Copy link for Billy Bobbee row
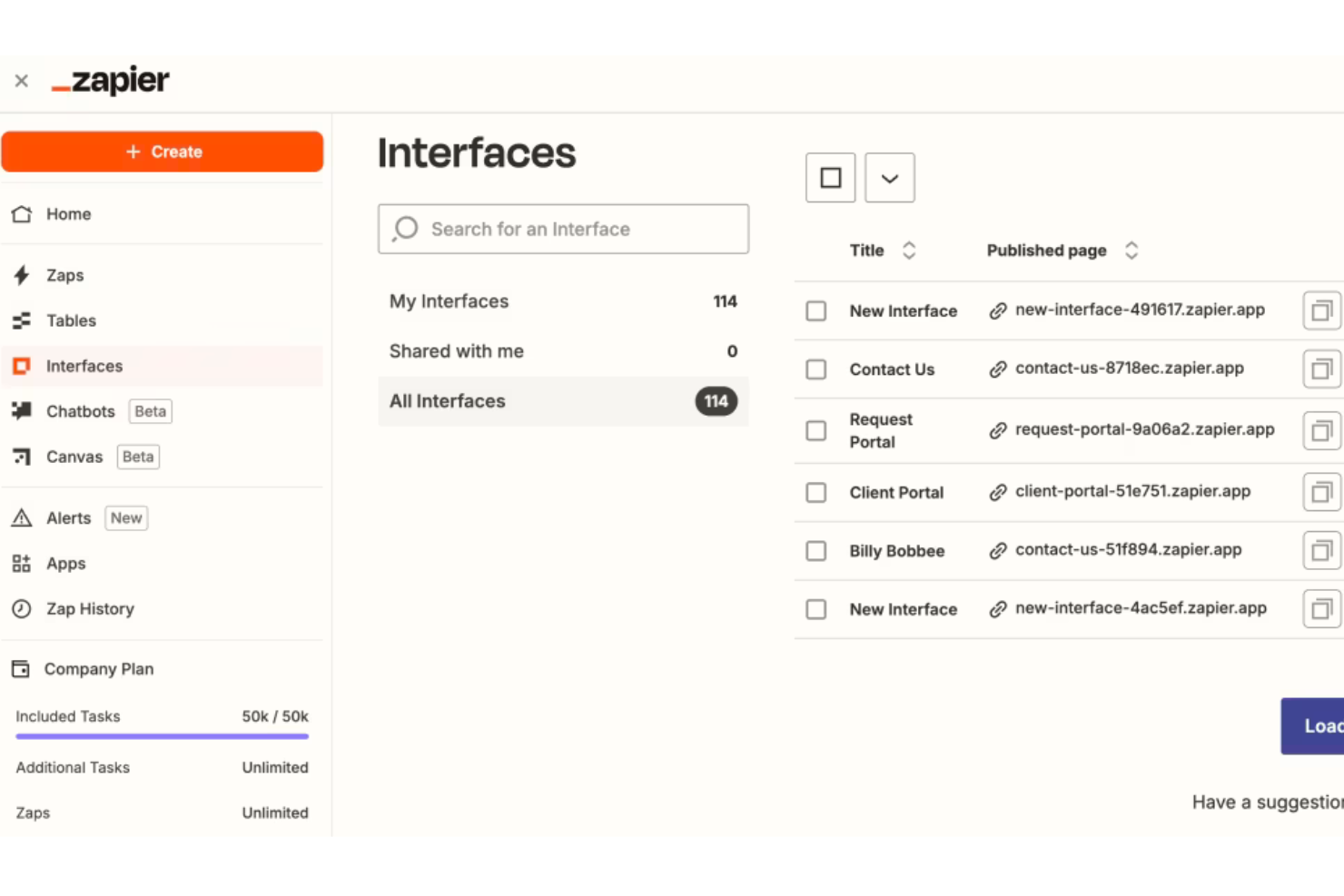The height and width of the screenshot is (896, 1344). coord(1322,551)
